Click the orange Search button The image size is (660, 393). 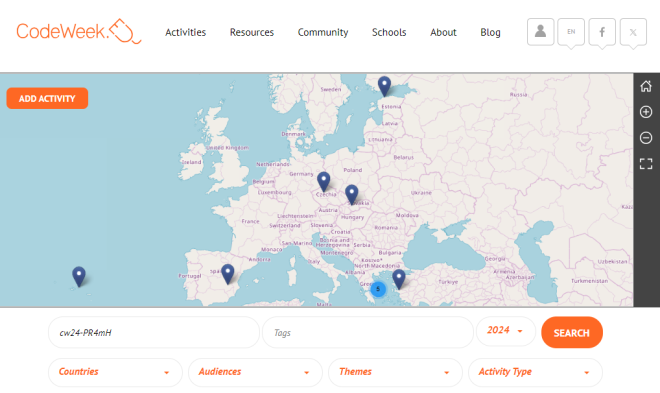point(572,332)
